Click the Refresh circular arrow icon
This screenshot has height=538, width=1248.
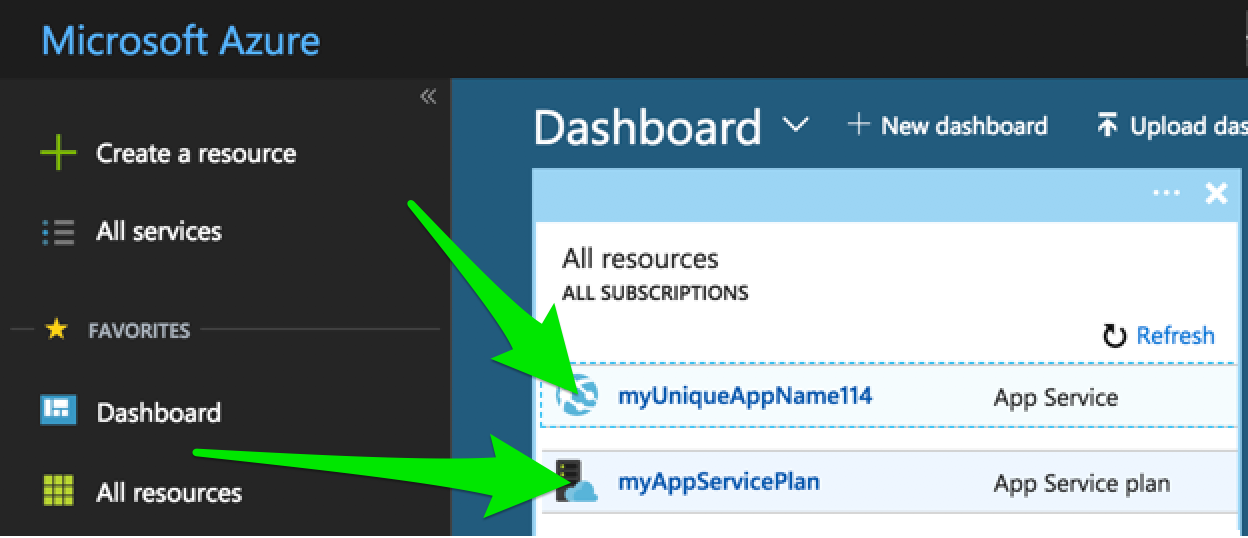(1115, 336)
